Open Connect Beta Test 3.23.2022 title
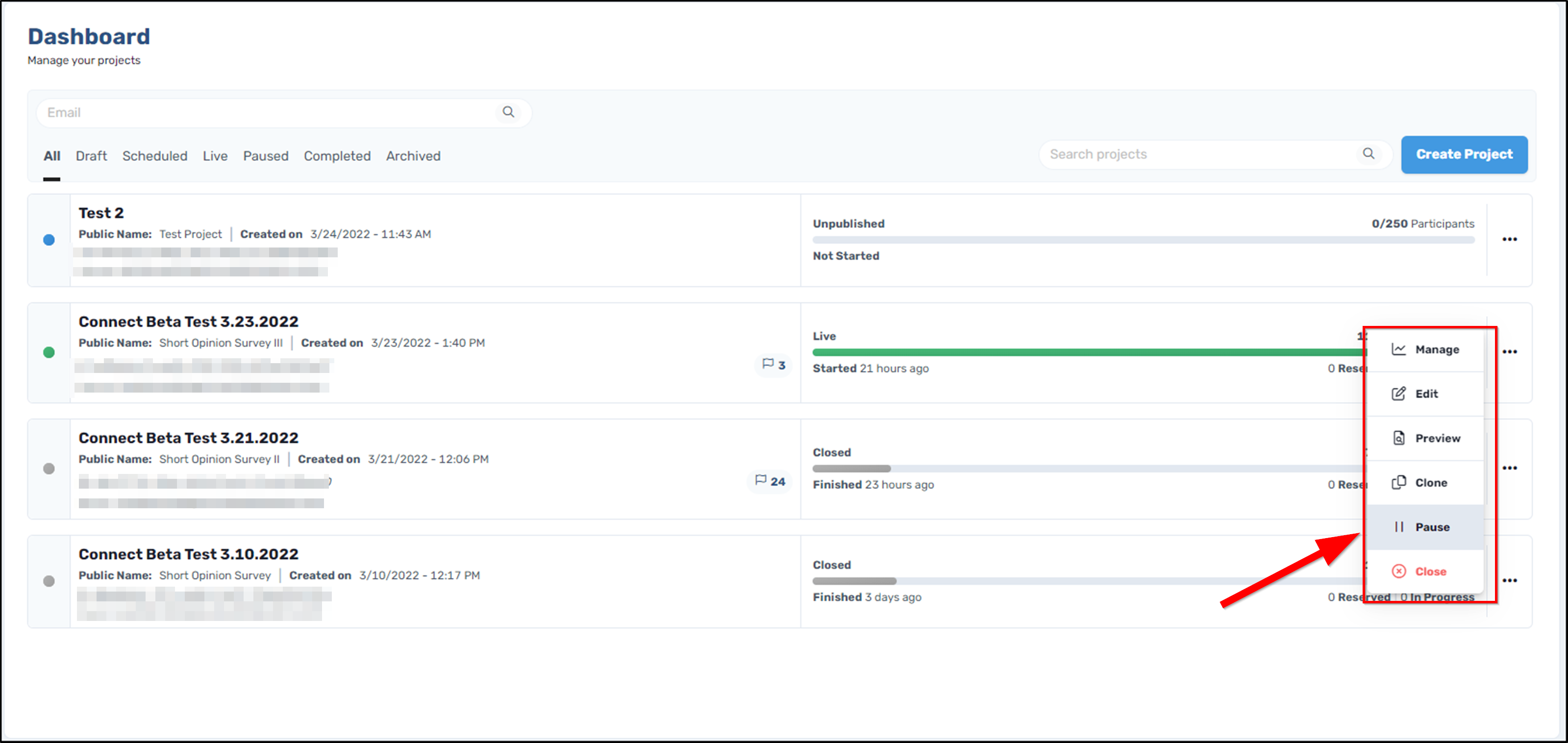 (x=188, y=322)
